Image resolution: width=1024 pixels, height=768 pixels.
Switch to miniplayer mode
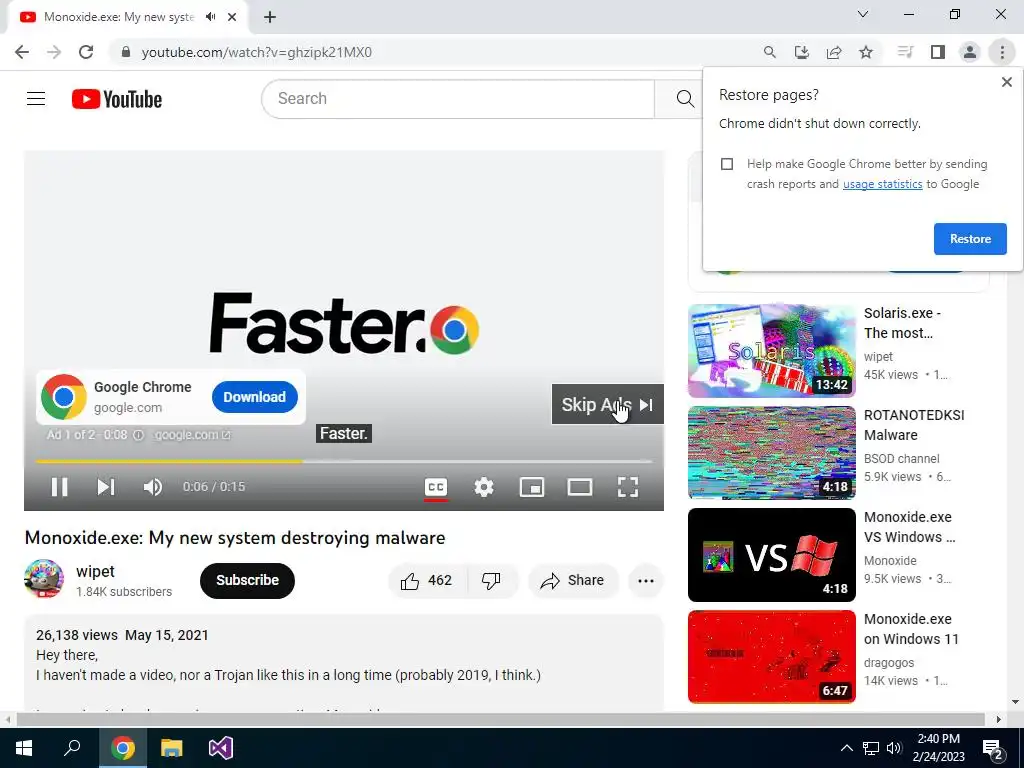532,487
